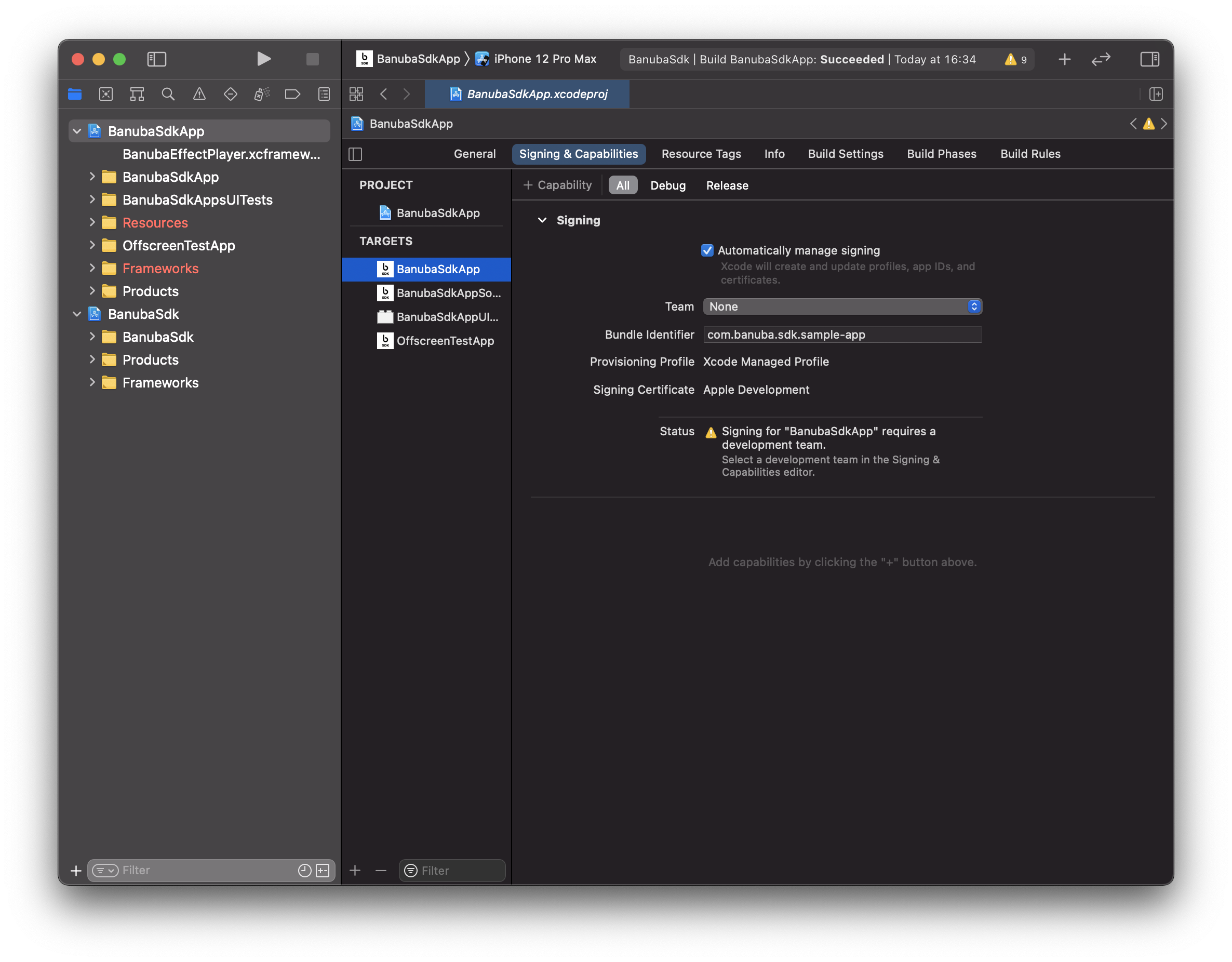Add a Capability
The width and height of the screenshot is (1232, 962).
pos(557,185)
